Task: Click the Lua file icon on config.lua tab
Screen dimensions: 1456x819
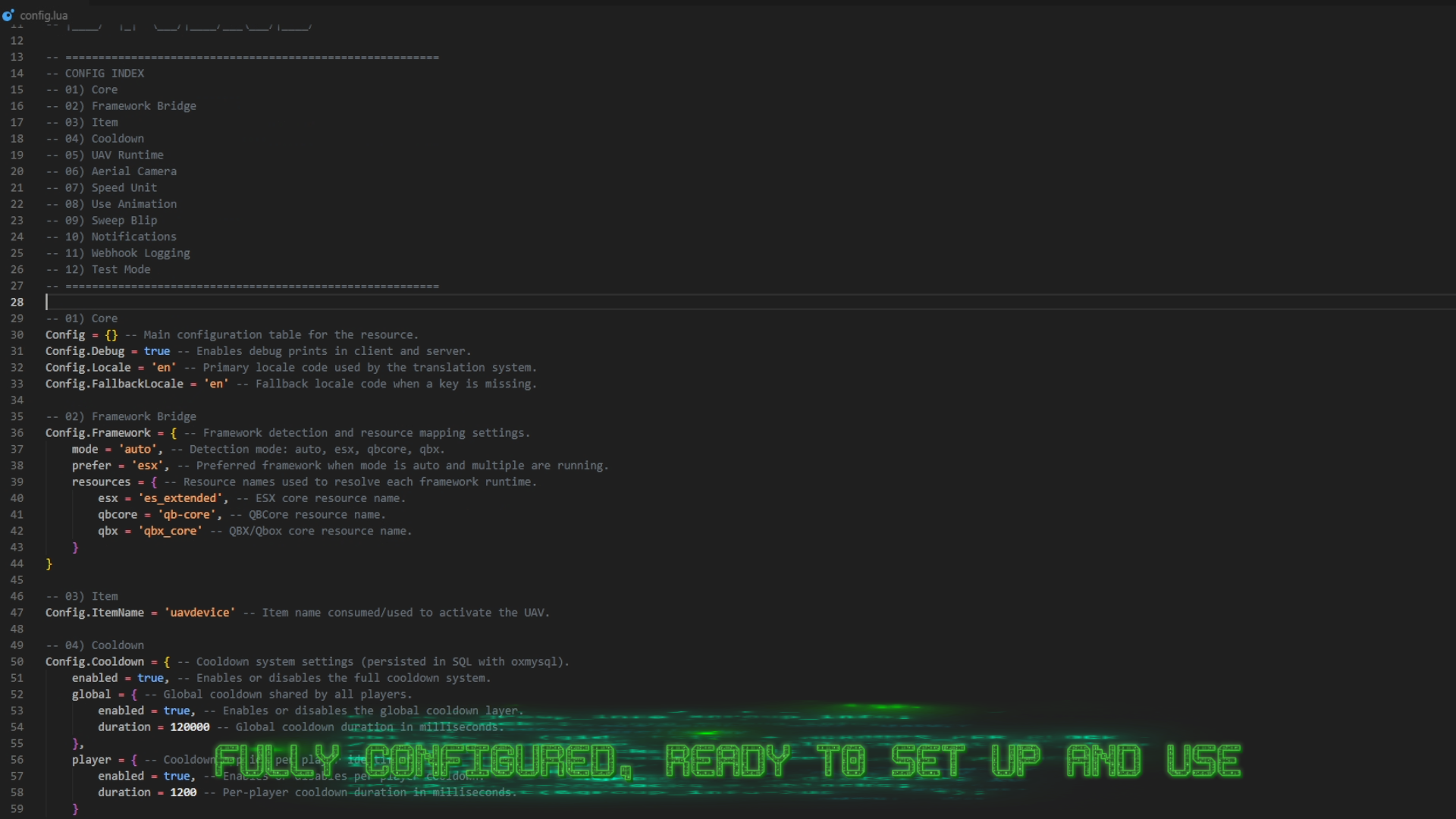Action: [x=8, y=15]
